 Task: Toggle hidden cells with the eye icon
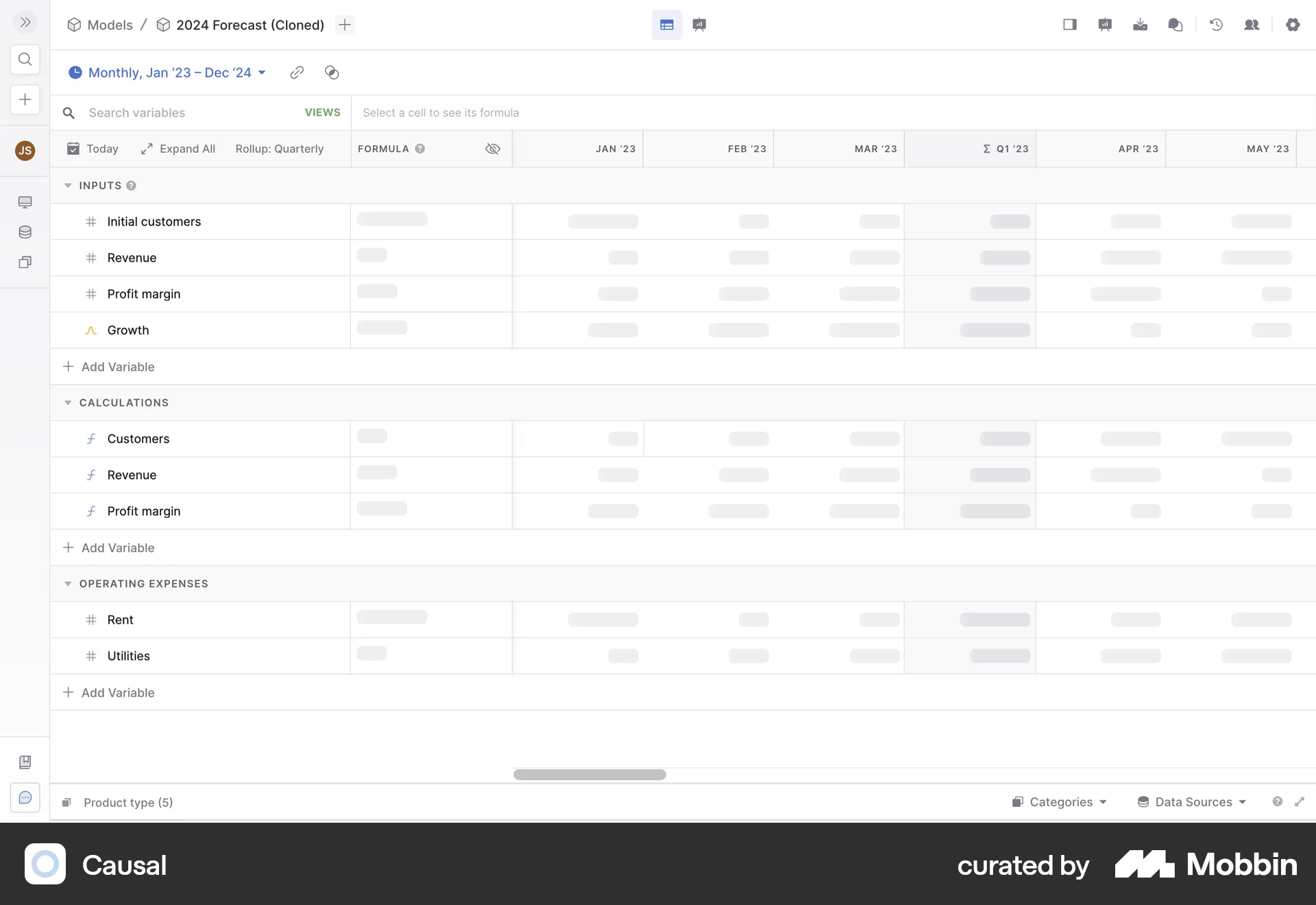point(493,149)
